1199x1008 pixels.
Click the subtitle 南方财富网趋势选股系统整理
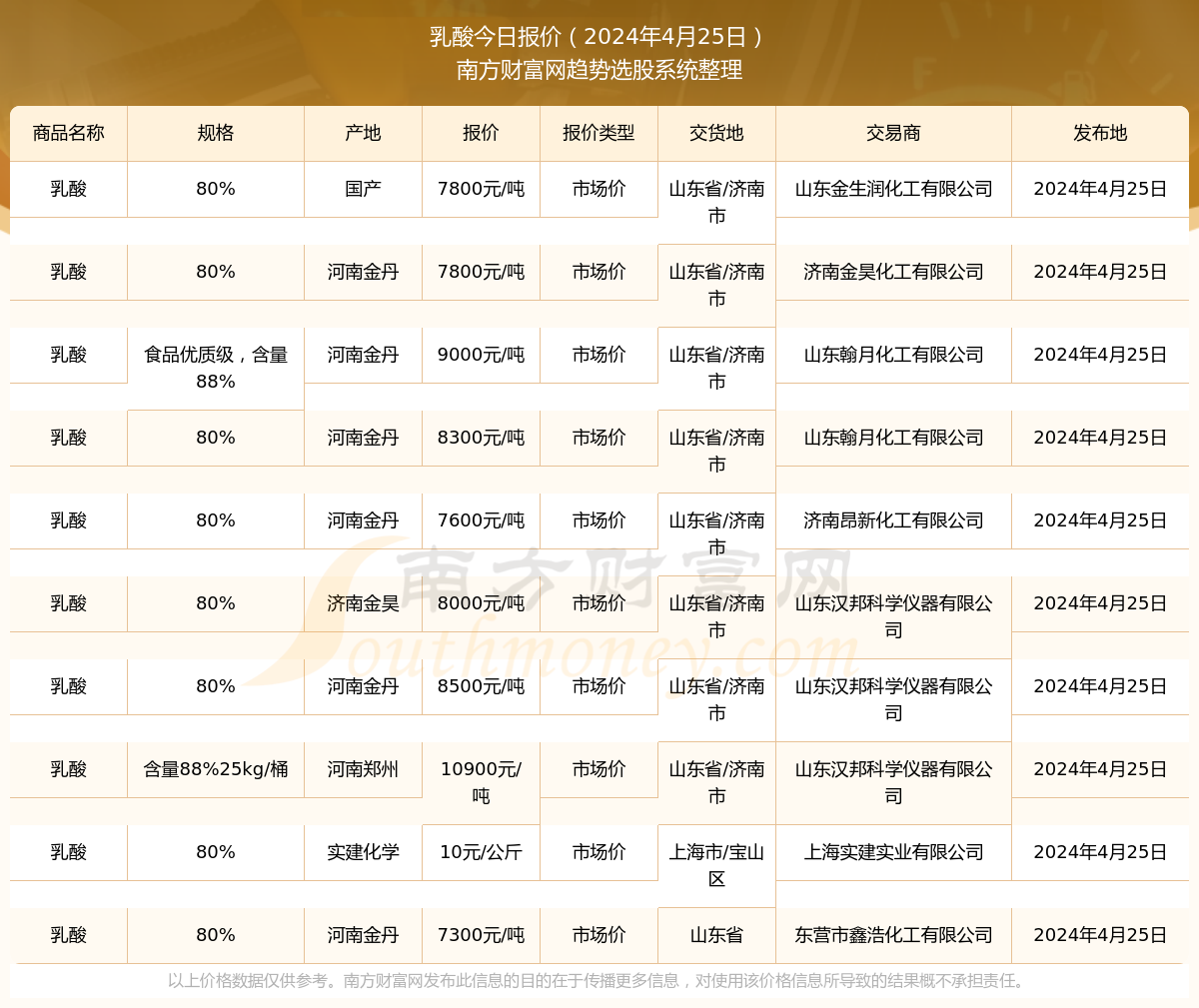point(599,70)
